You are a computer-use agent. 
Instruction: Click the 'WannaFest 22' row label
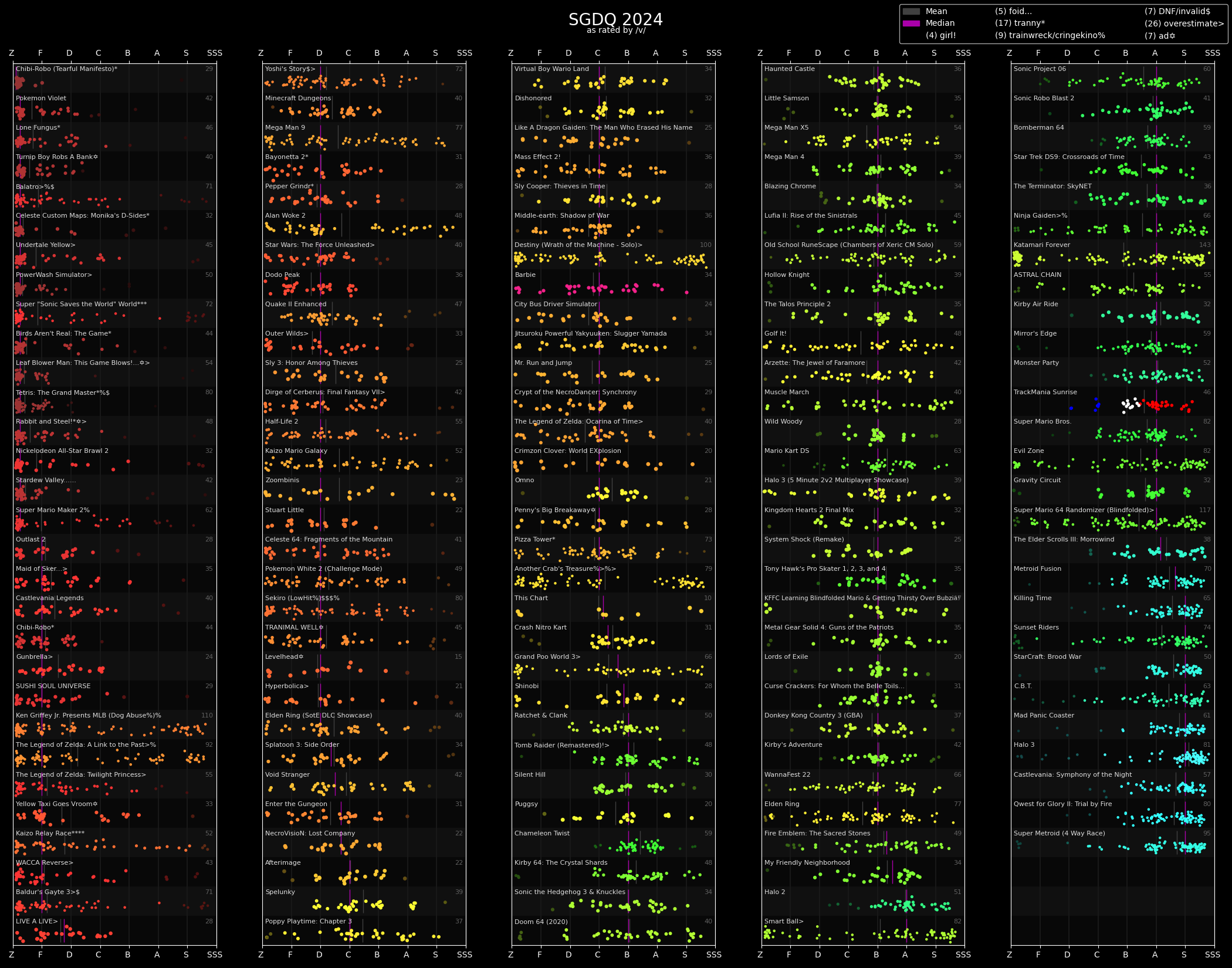coord(787,774)
